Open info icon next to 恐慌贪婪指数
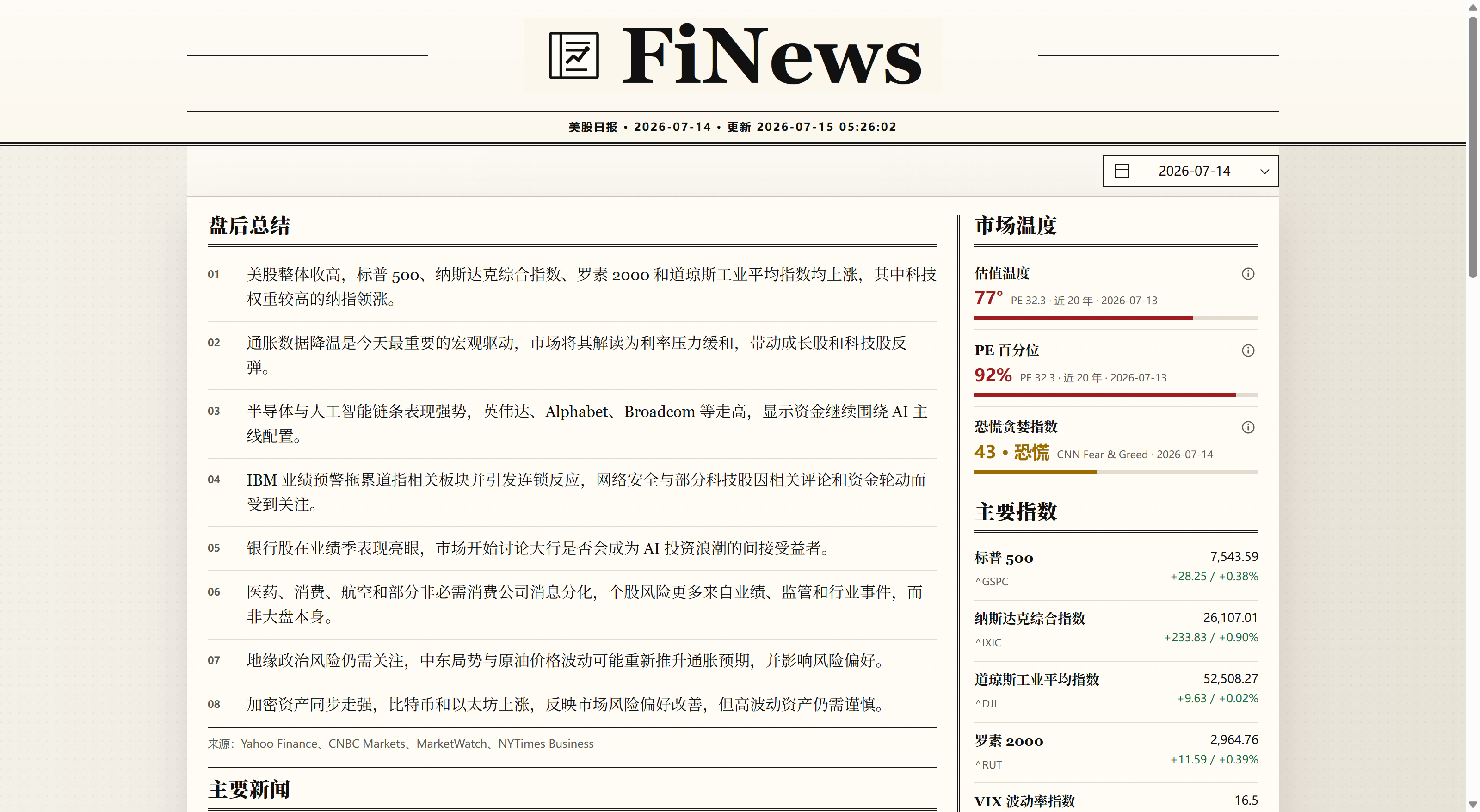1480x812 pixels. (x=1248, y=427)
